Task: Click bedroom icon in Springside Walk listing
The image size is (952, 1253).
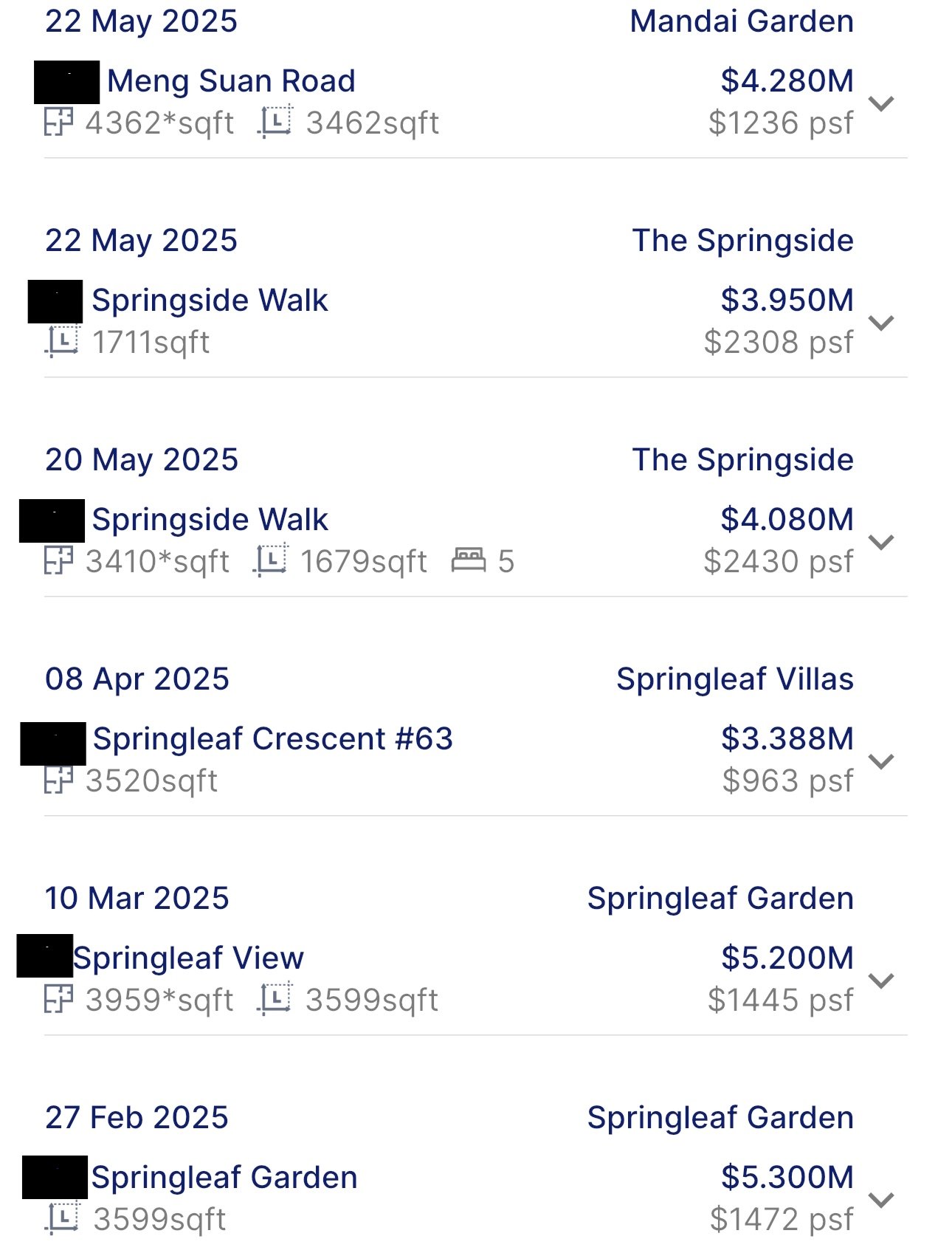Action: [x=469, y=560]
